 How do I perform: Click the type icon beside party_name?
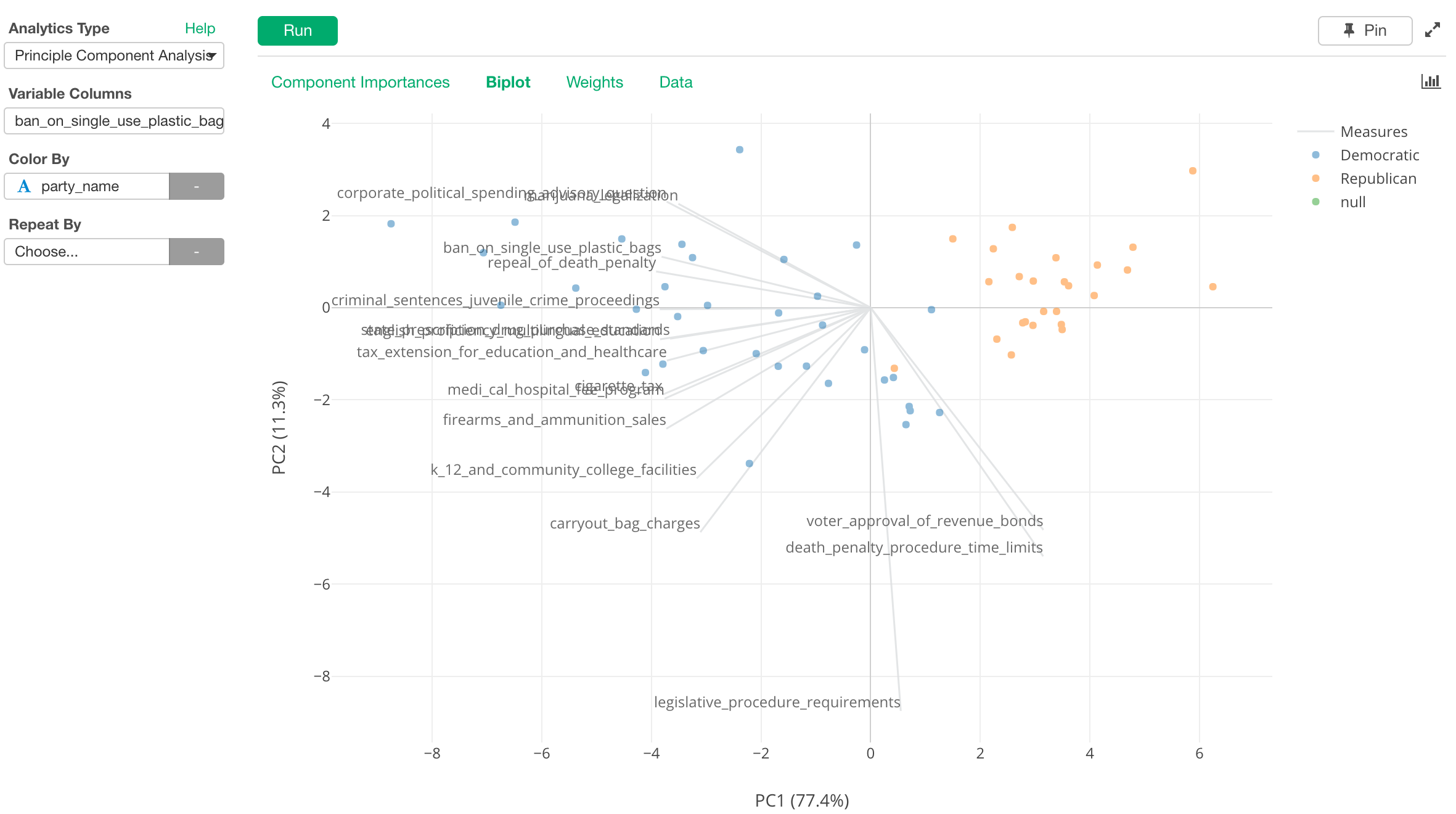(24, 186)
